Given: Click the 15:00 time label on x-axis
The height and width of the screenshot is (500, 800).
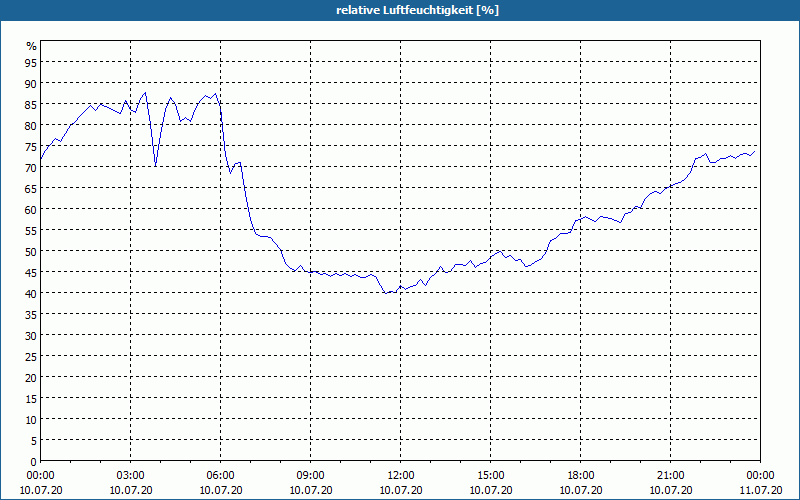Looking at the screenshot, I should pyautogui.click(x=491, y=476).
